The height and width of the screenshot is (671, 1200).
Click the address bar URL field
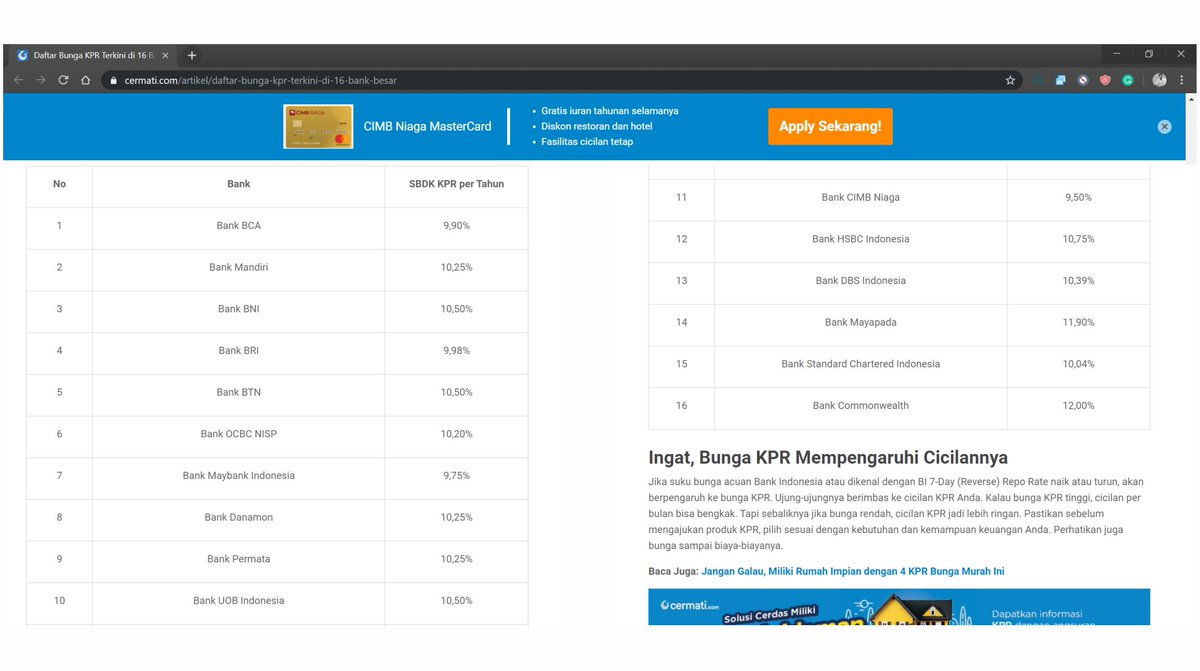[x=560, y=80]
